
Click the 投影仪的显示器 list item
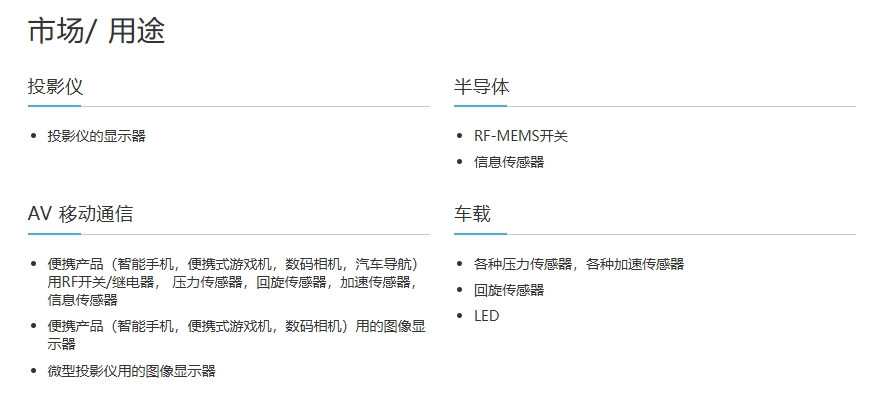tap(96, 136)
